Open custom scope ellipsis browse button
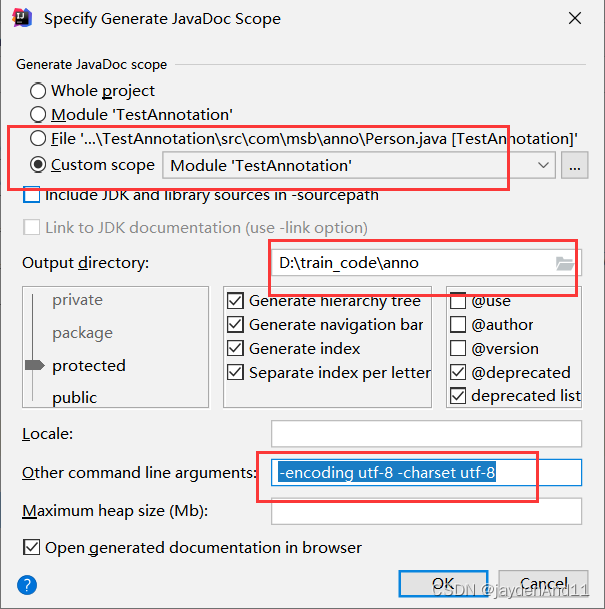 pos(574,165)
